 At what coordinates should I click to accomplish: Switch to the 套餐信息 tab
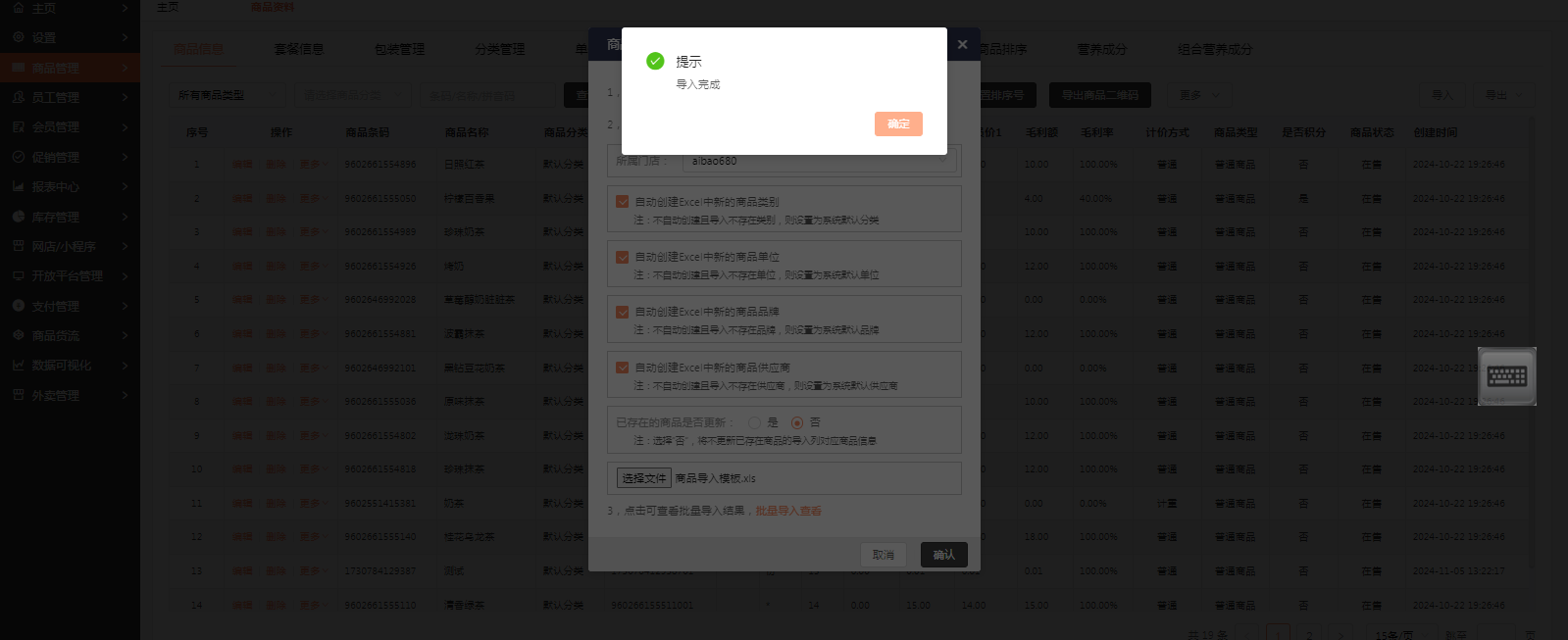(299, 49)
